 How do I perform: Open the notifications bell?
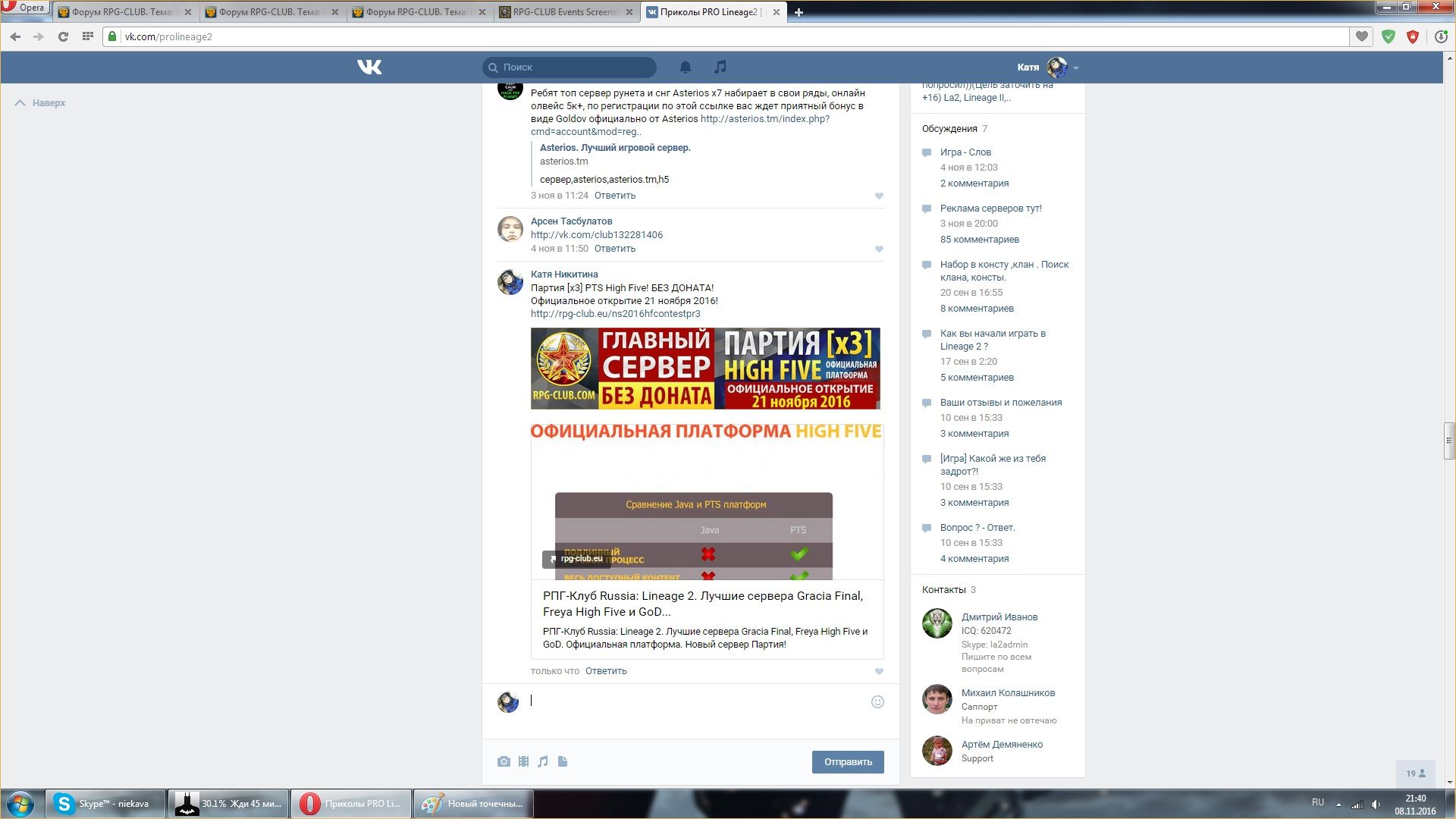click(x=686, y=67)
